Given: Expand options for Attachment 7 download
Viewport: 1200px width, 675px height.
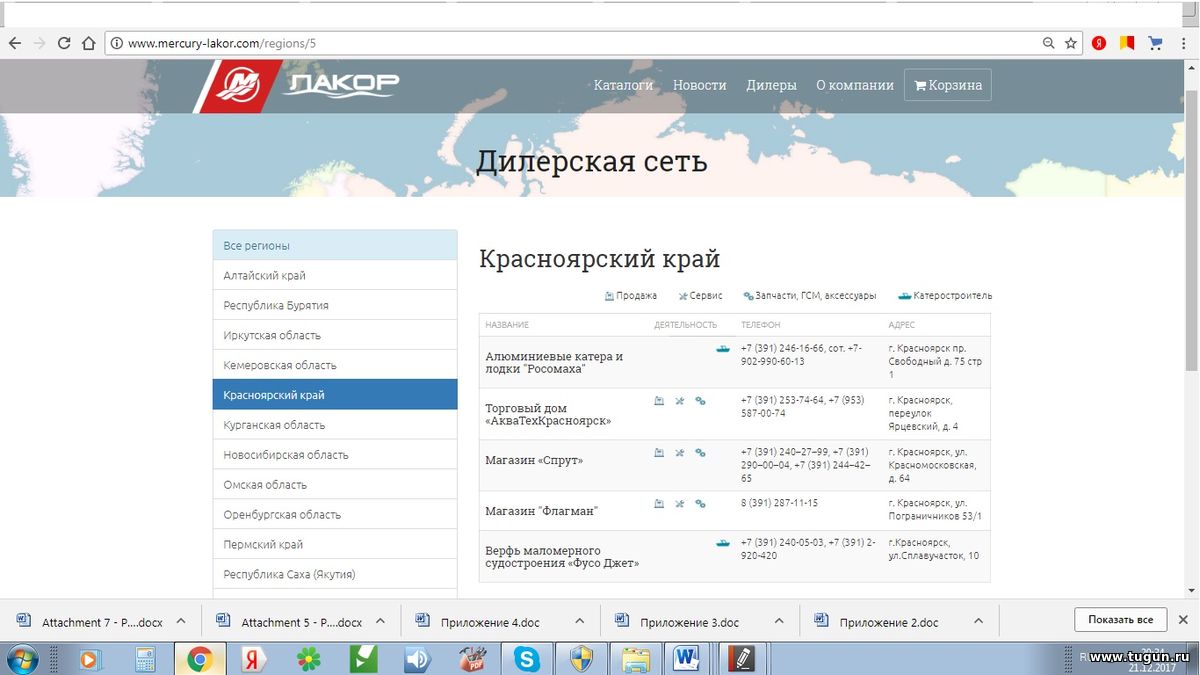Looking at the screenshot, I should click(x=181, y=621).
